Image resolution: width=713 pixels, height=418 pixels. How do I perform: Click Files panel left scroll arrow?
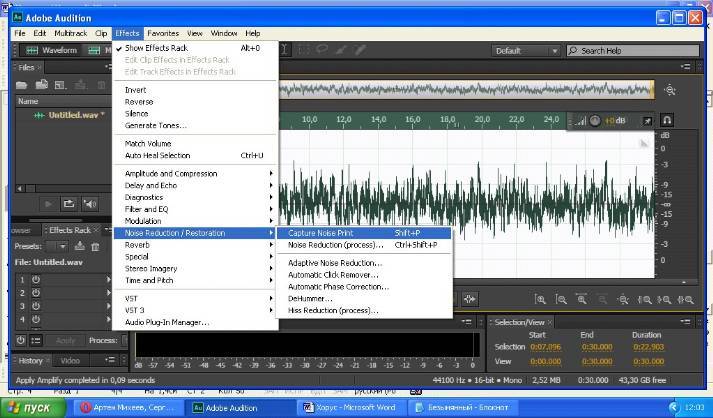[x=20, y=188]
